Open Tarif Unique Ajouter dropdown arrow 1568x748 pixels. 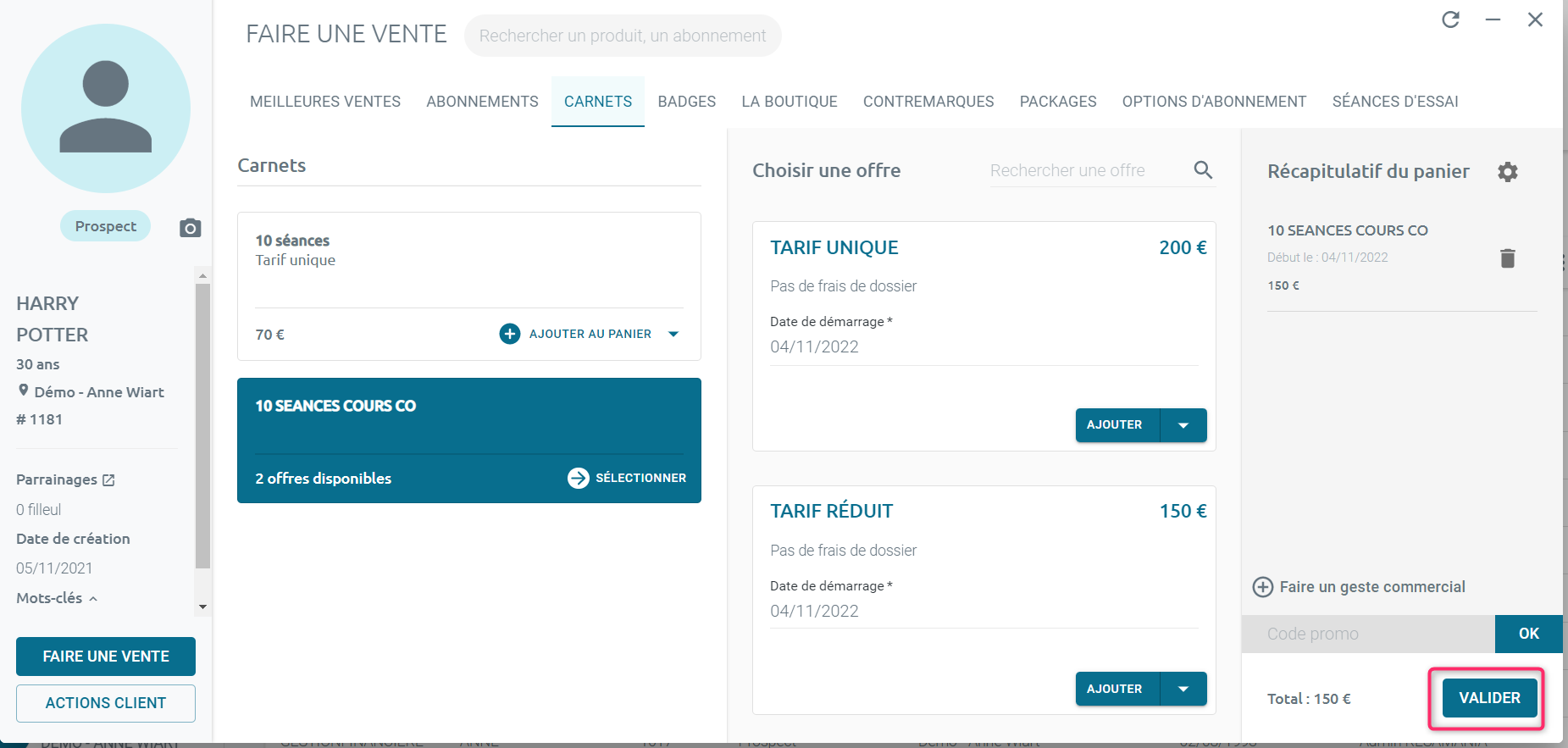point(1183,425)
